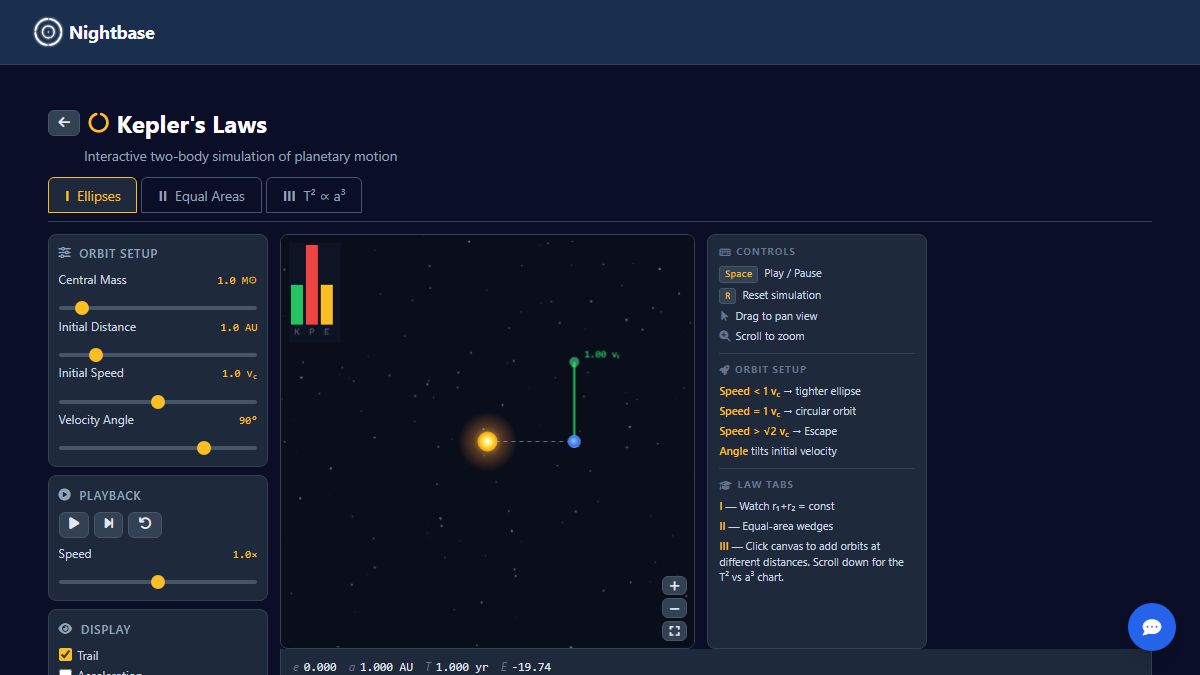This screenshot has height=675, width=1200.
Task: Open the chat bubble in the corner
Action: [x=1151, y=627]
